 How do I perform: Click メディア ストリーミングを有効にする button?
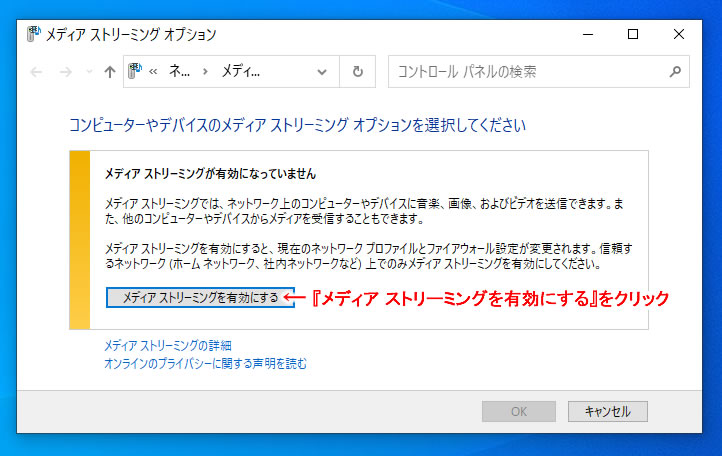[200, 298]
